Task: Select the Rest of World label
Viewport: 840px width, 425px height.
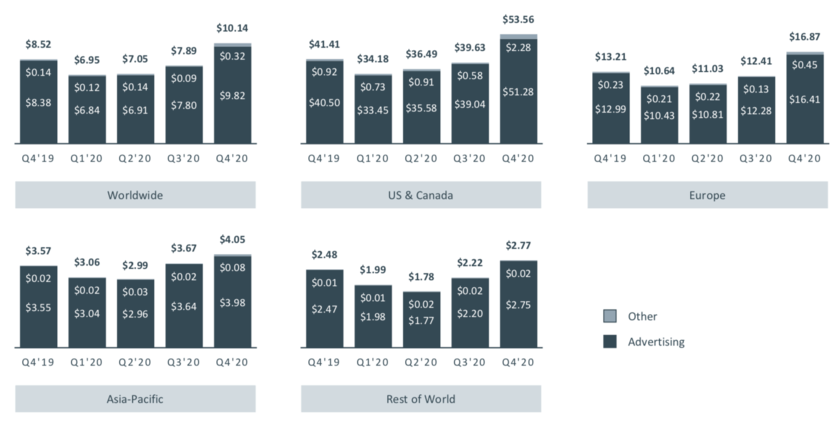Action: 421,399
